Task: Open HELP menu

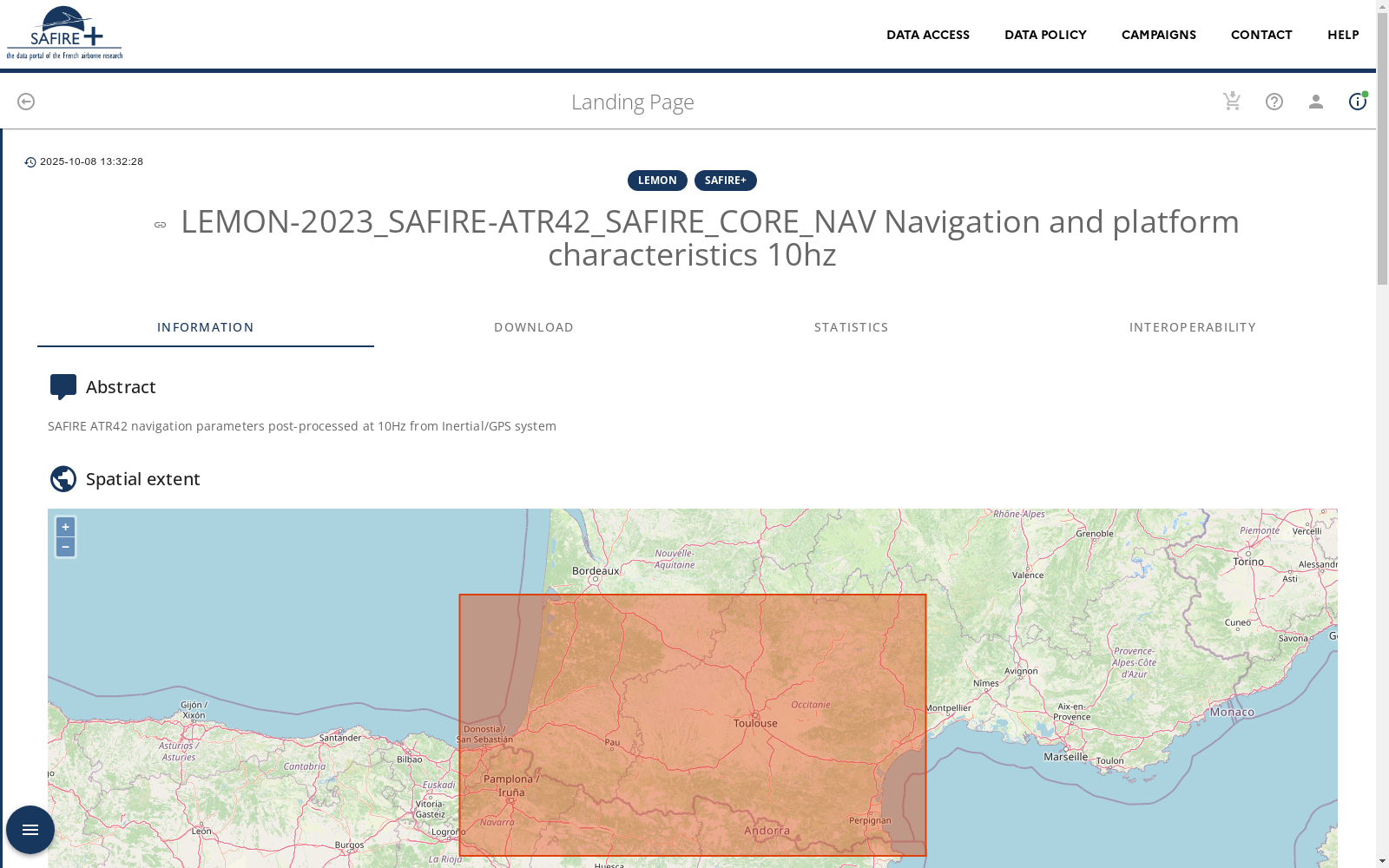Action: [x=1343, y=35]
